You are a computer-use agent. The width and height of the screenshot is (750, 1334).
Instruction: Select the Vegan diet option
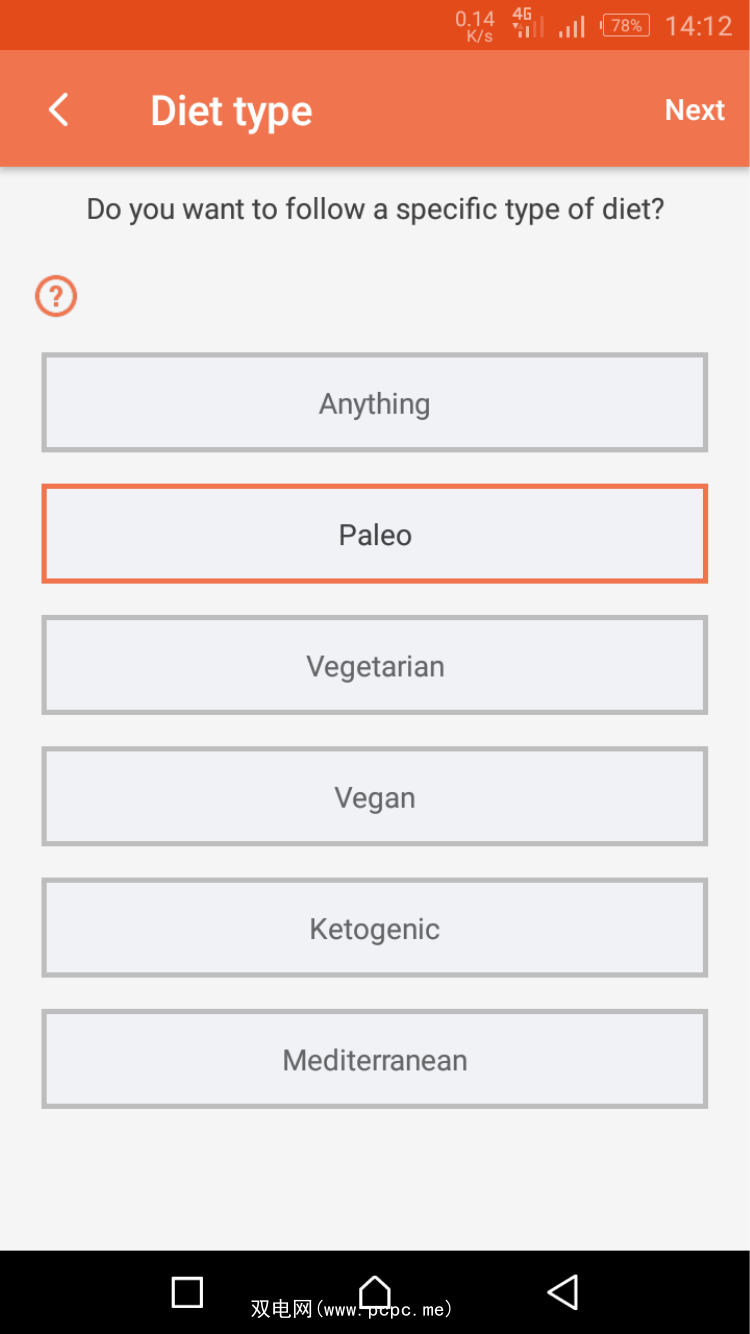[x=374, y=797]
